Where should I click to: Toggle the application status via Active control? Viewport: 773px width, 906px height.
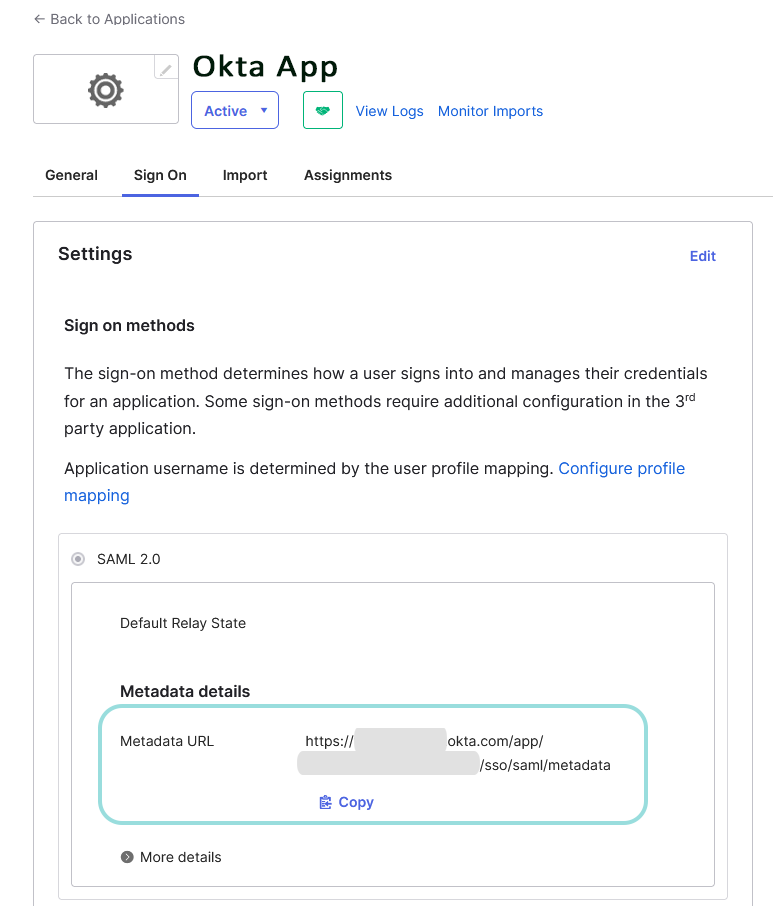234,110
